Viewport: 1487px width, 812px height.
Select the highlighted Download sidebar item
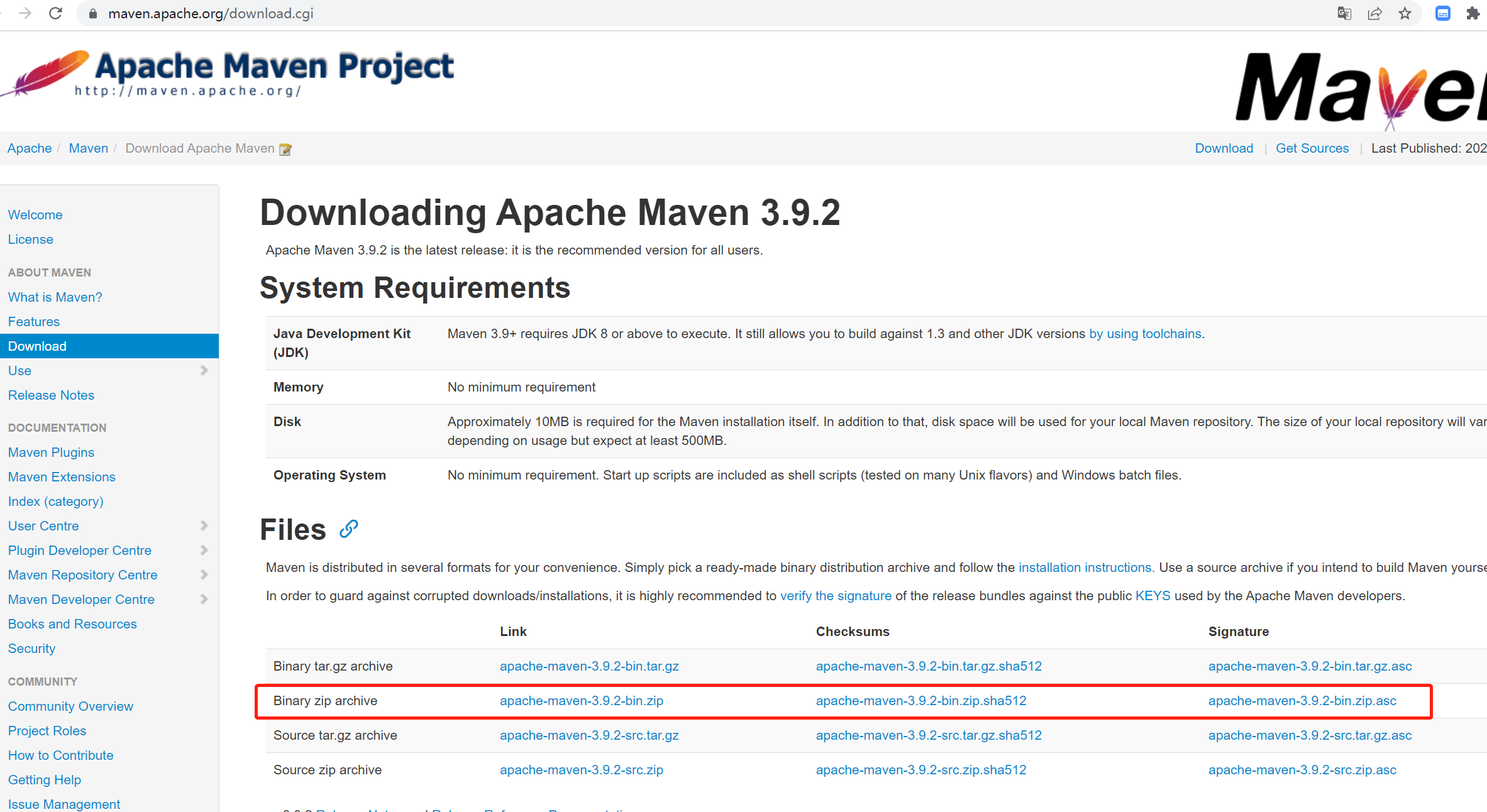pyautogui.click(x=109, y=346)
